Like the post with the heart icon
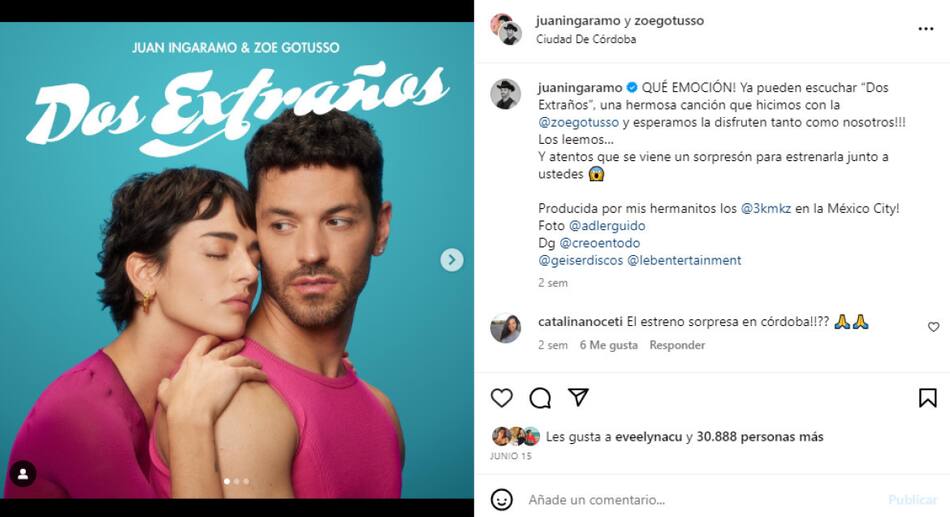 coord(501,398)
